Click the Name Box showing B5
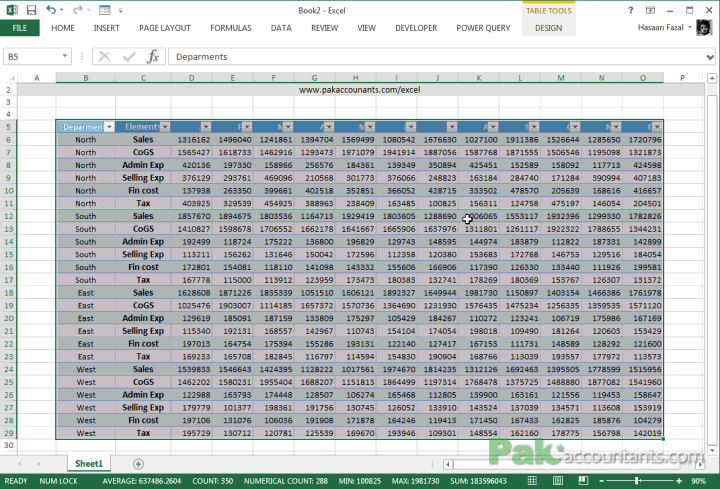 (x=37, y=56)
